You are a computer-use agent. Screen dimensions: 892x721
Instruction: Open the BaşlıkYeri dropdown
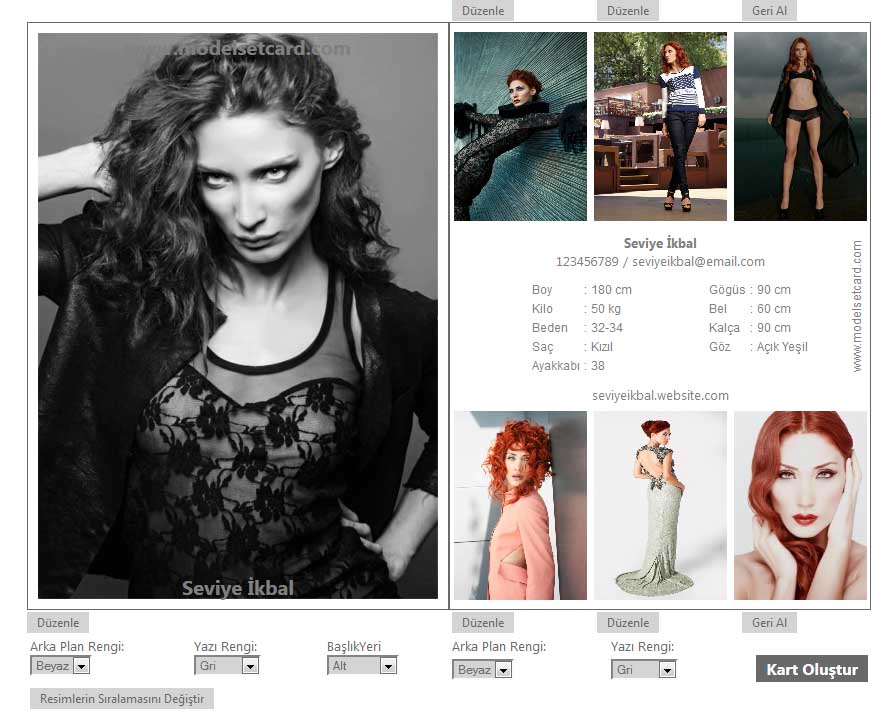[362, 666]
